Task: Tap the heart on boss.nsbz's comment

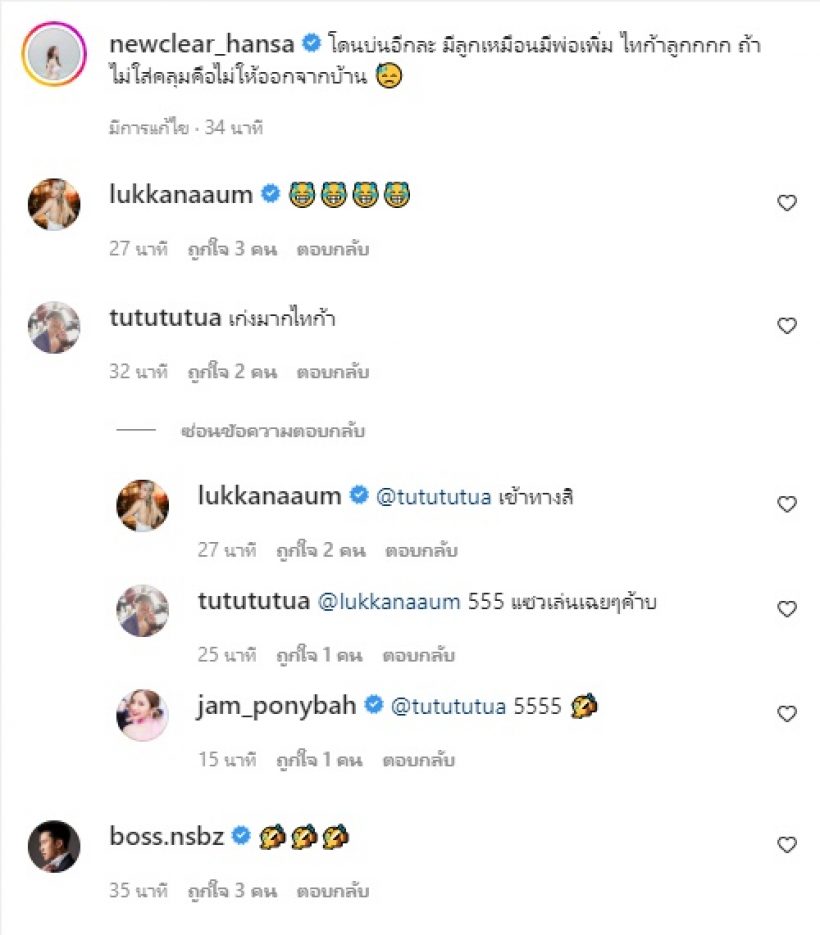Action: 787,845
